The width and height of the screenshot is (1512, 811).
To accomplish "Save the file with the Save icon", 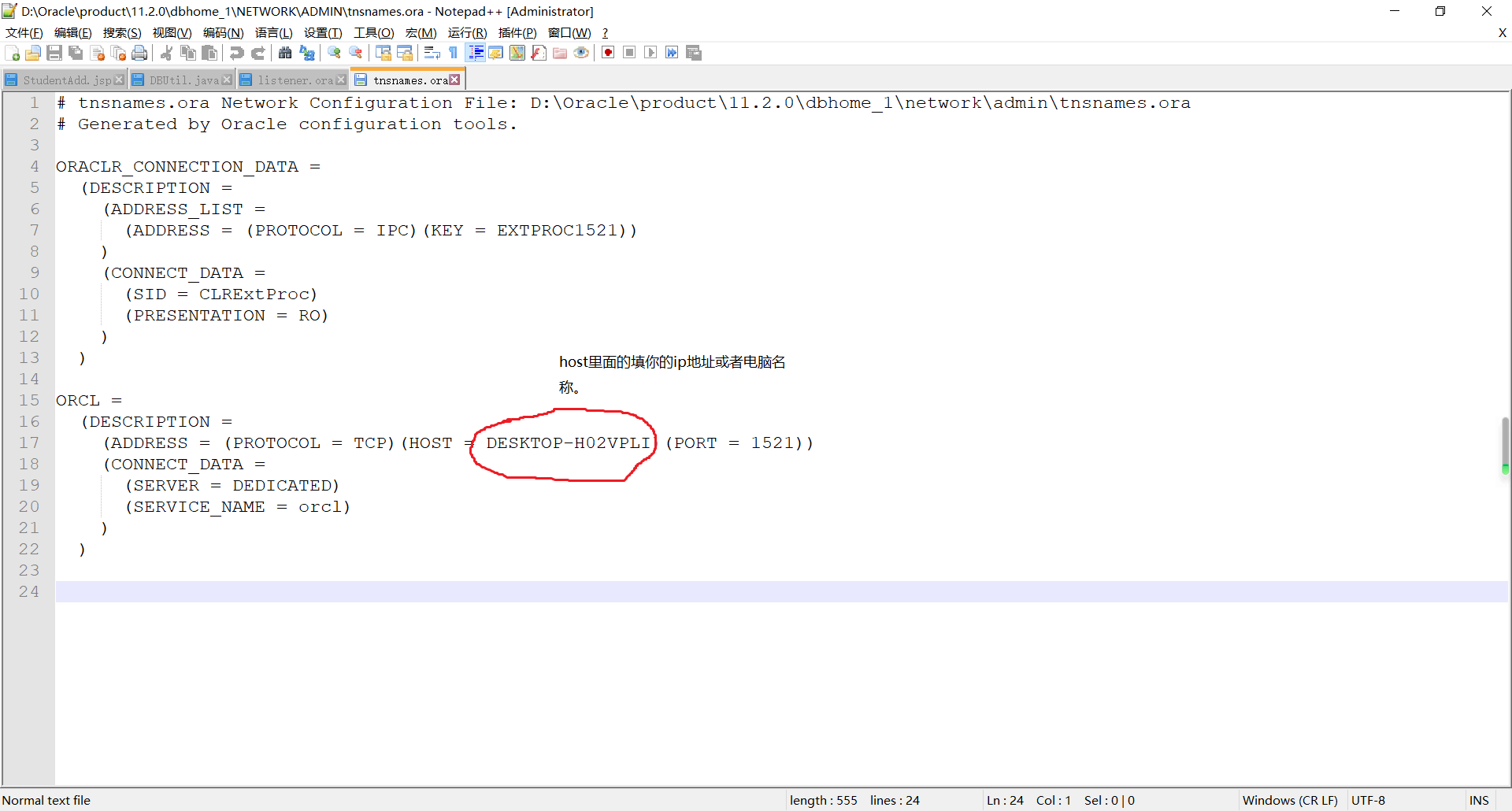I will coord(54,53).
